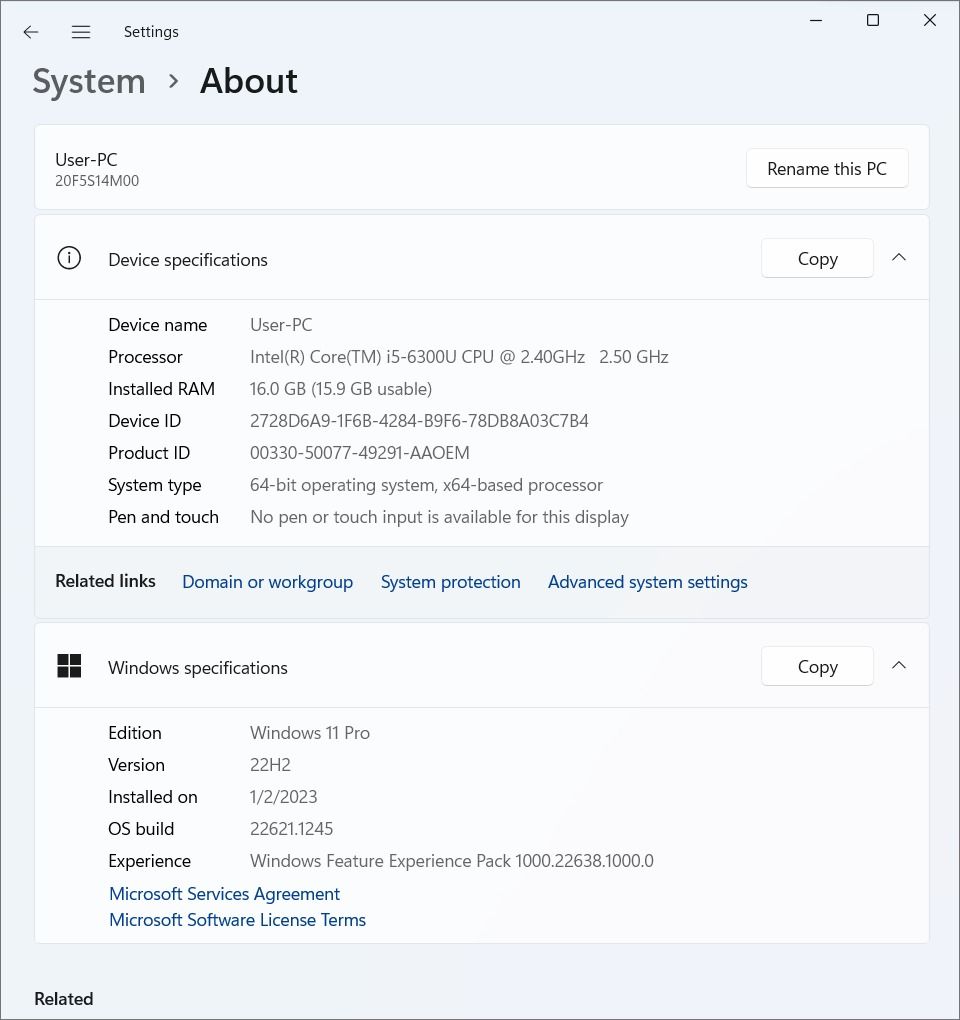This screenshot has width=960, height=1020.
Task: Click the breadcrumb chevron separator
Action: (173, 81)
